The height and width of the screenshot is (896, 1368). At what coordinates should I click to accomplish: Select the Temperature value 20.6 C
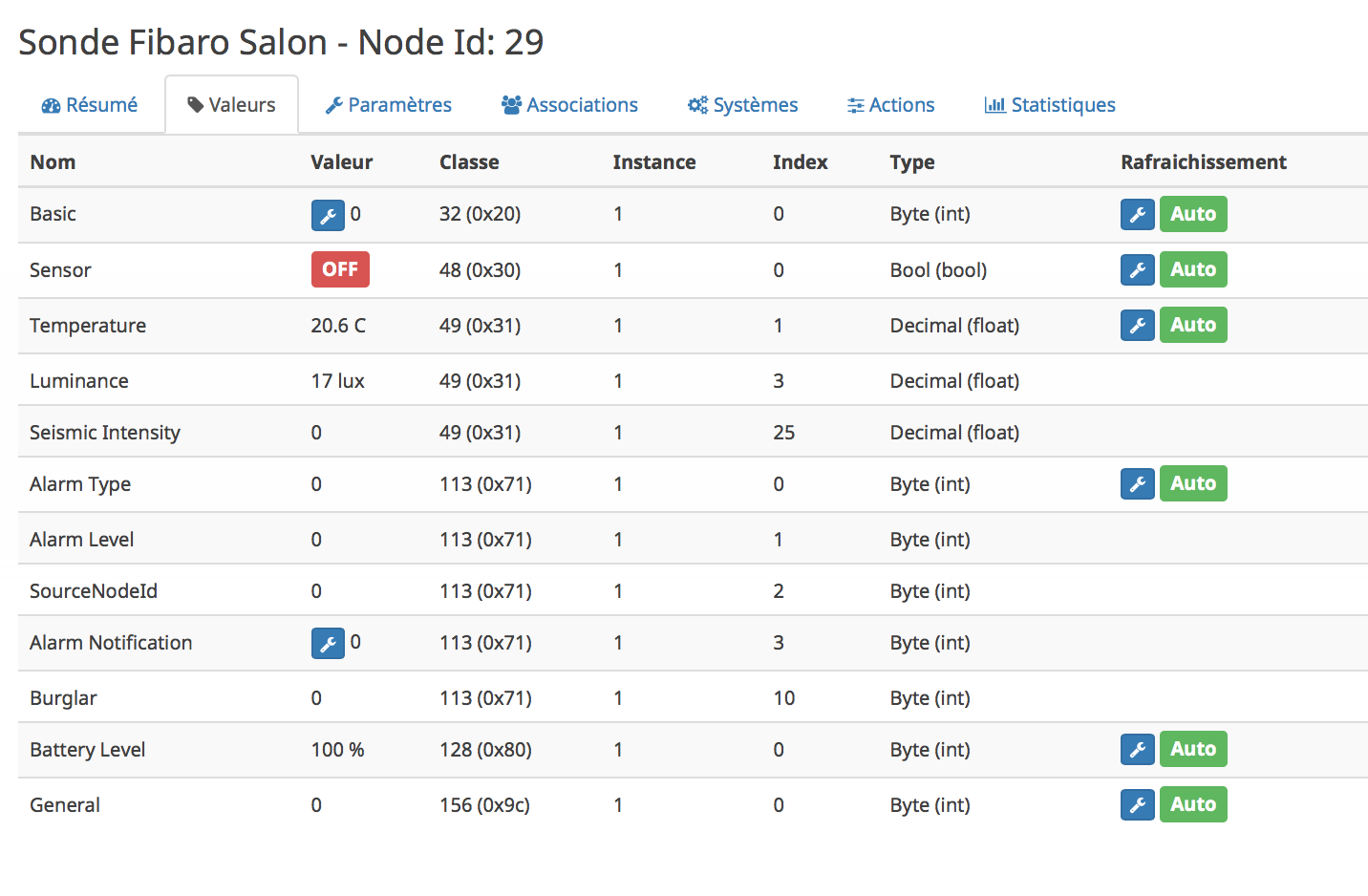tap(338, 326)
